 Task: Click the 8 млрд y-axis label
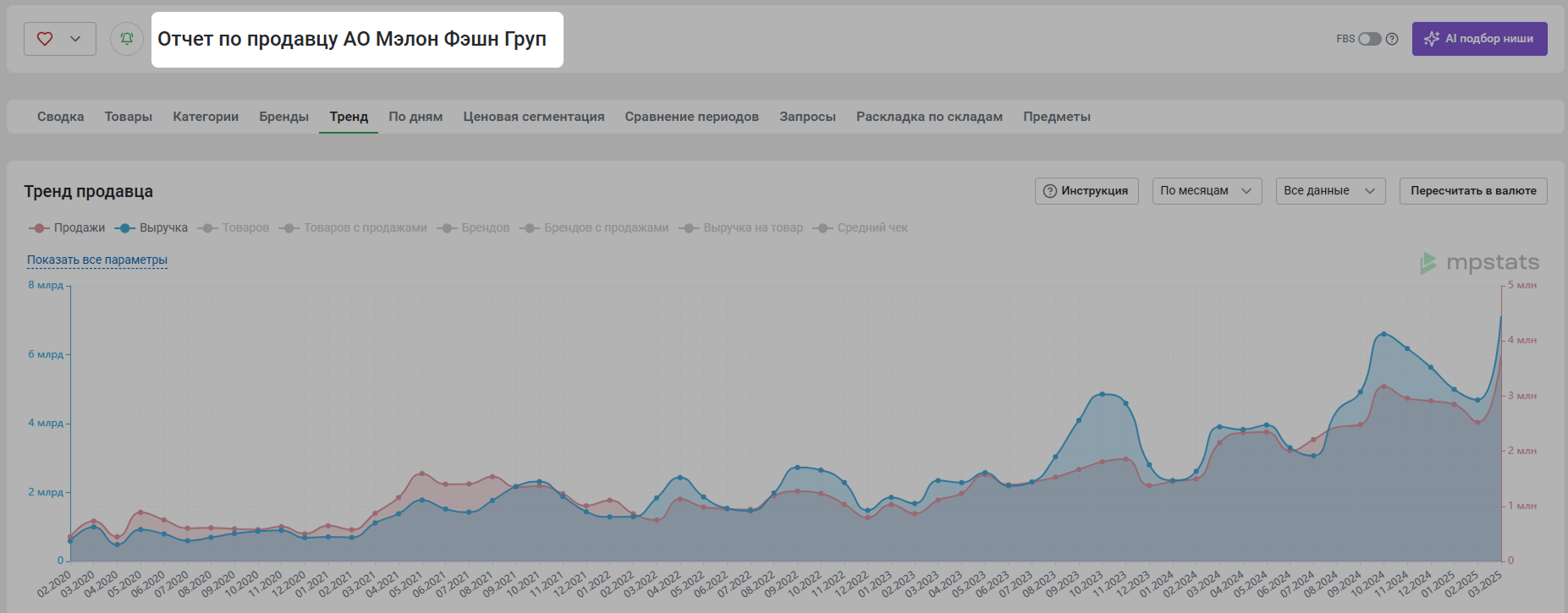[46, 285]
